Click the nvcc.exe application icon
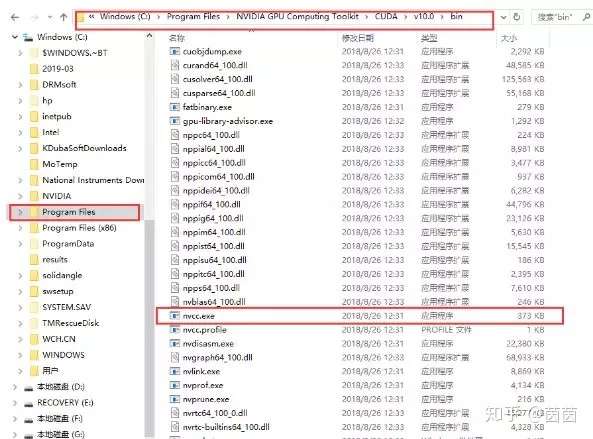The image size is (593, 439). [174, 315]
